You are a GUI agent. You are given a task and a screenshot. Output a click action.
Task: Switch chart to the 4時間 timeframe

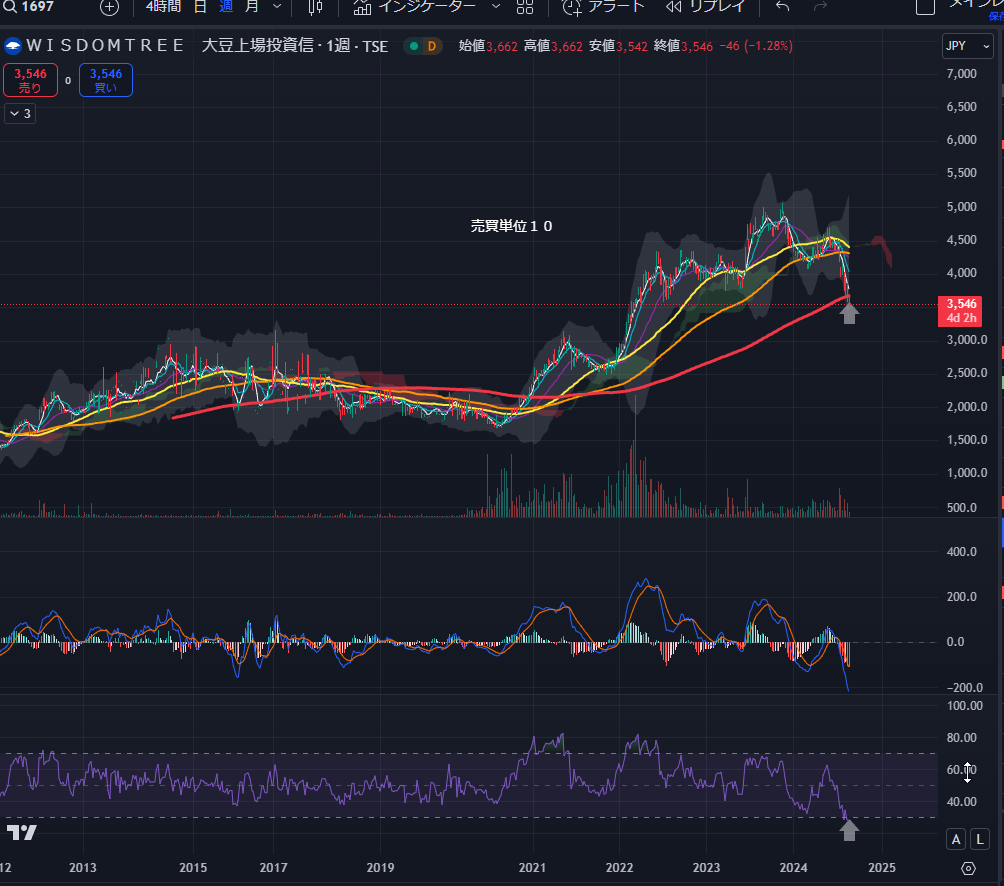(x=163, y=6)
